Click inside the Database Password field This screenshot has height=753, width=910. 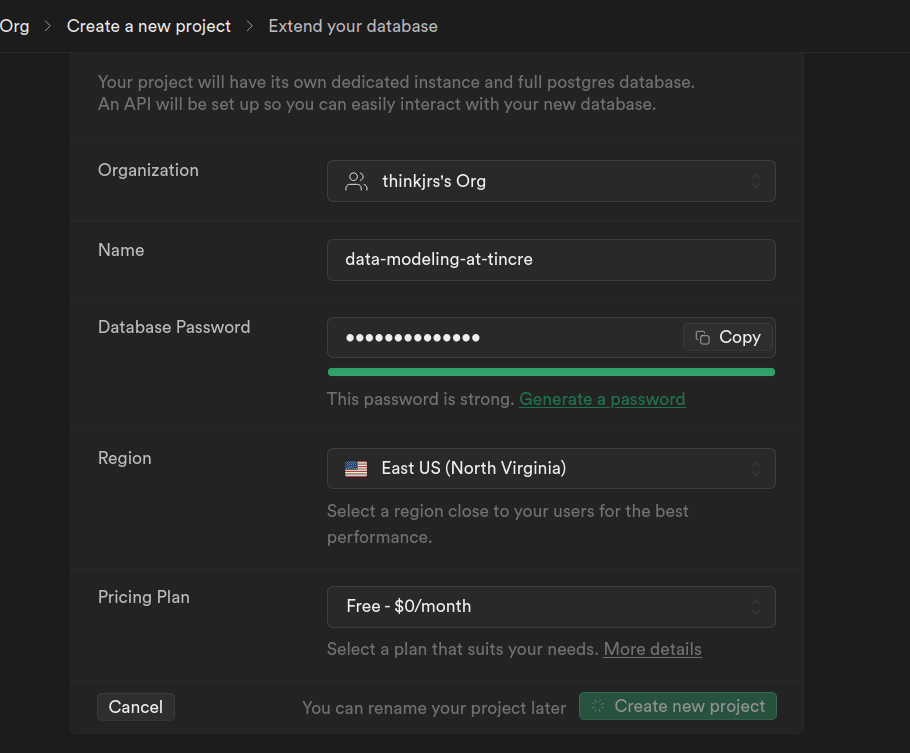pyautogui.click(x=500, y=338)
